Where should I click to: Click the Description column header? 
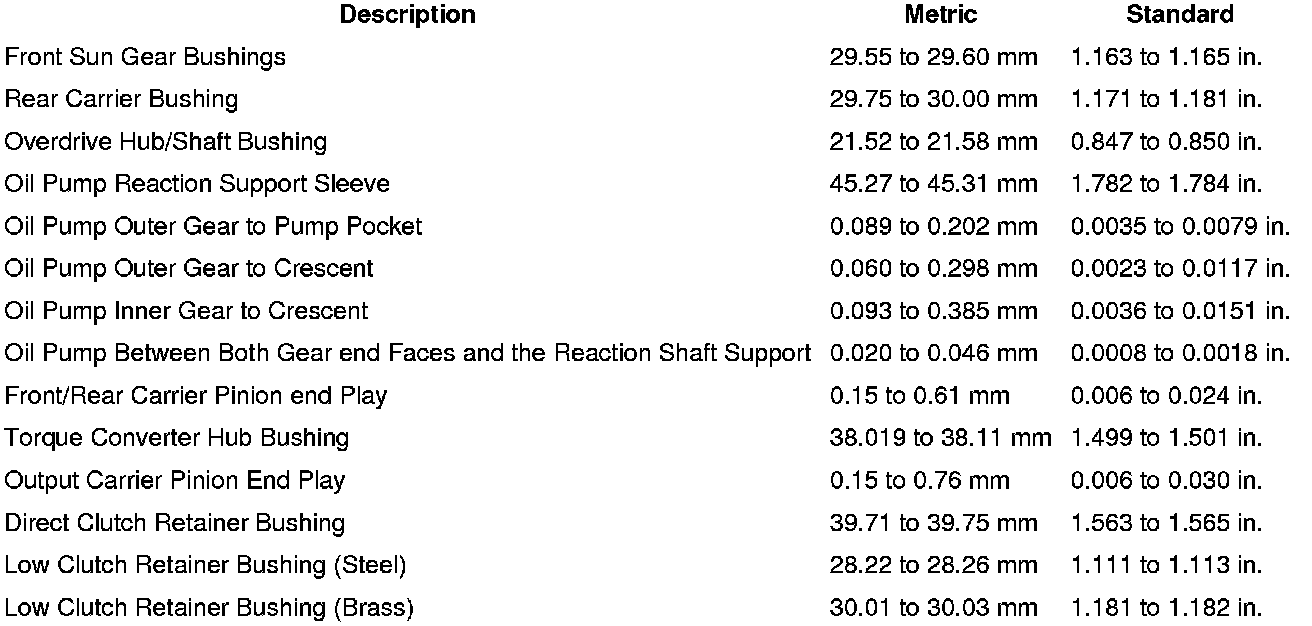click(408, 15)
